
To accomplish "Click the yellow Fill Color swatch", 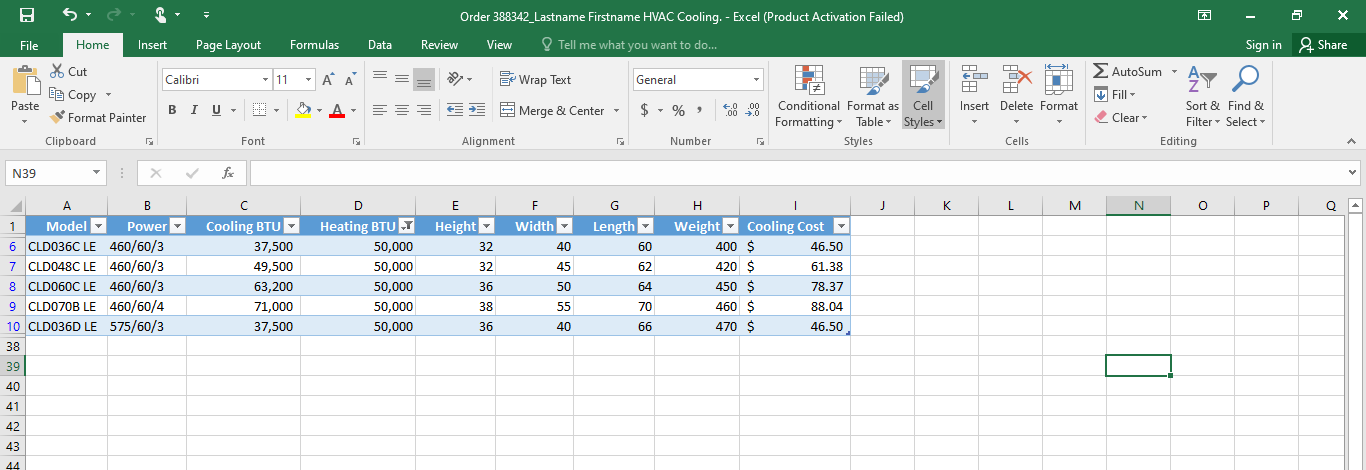I will pyautogui.click(x=304, y=111).
